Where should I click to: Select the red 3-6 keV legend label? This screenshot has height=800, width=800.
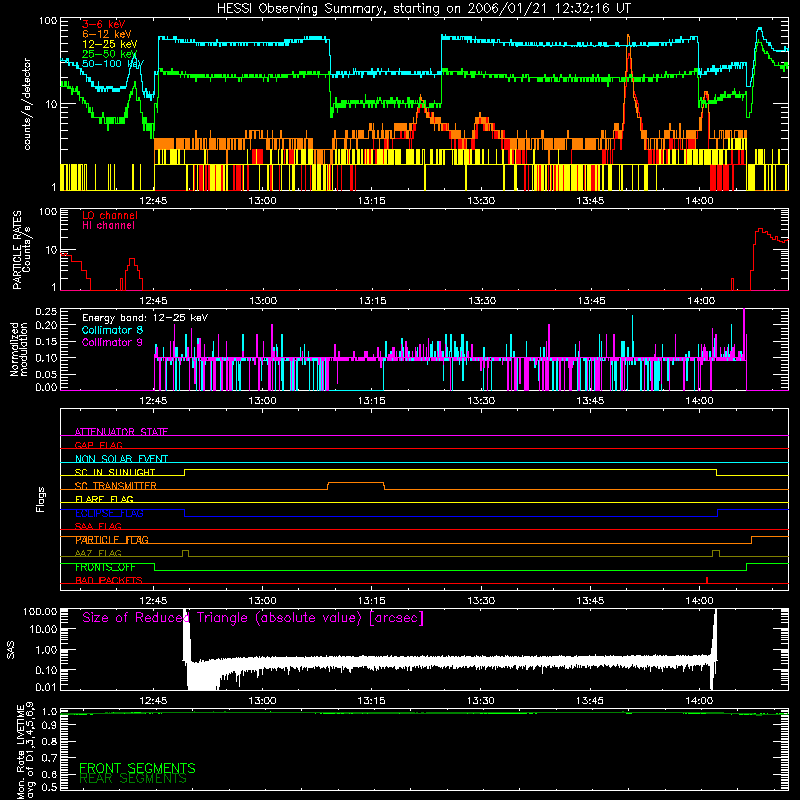pyautogui.click(x=103, y=24)
